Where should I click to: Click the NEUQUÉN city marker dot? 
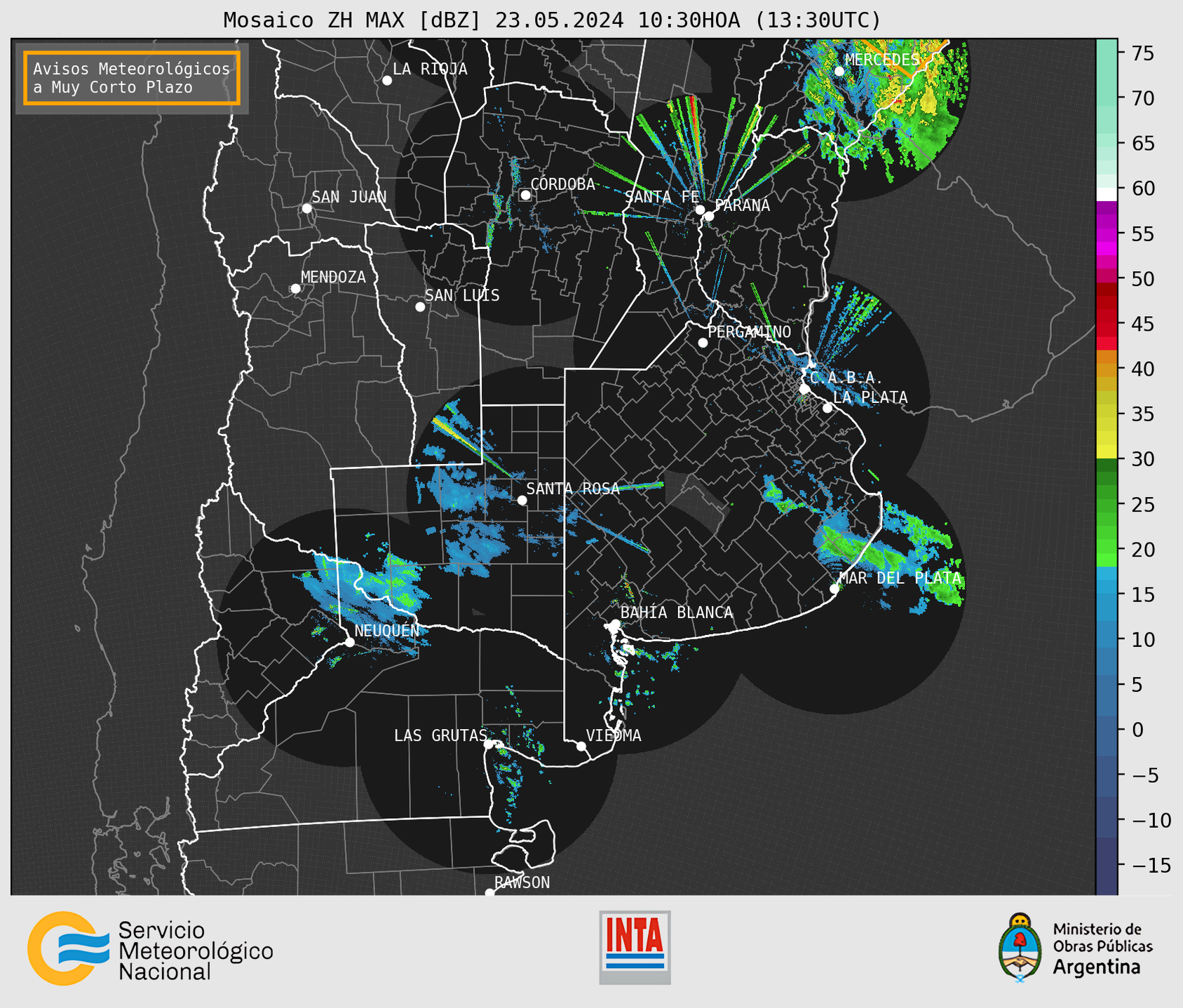349,642
